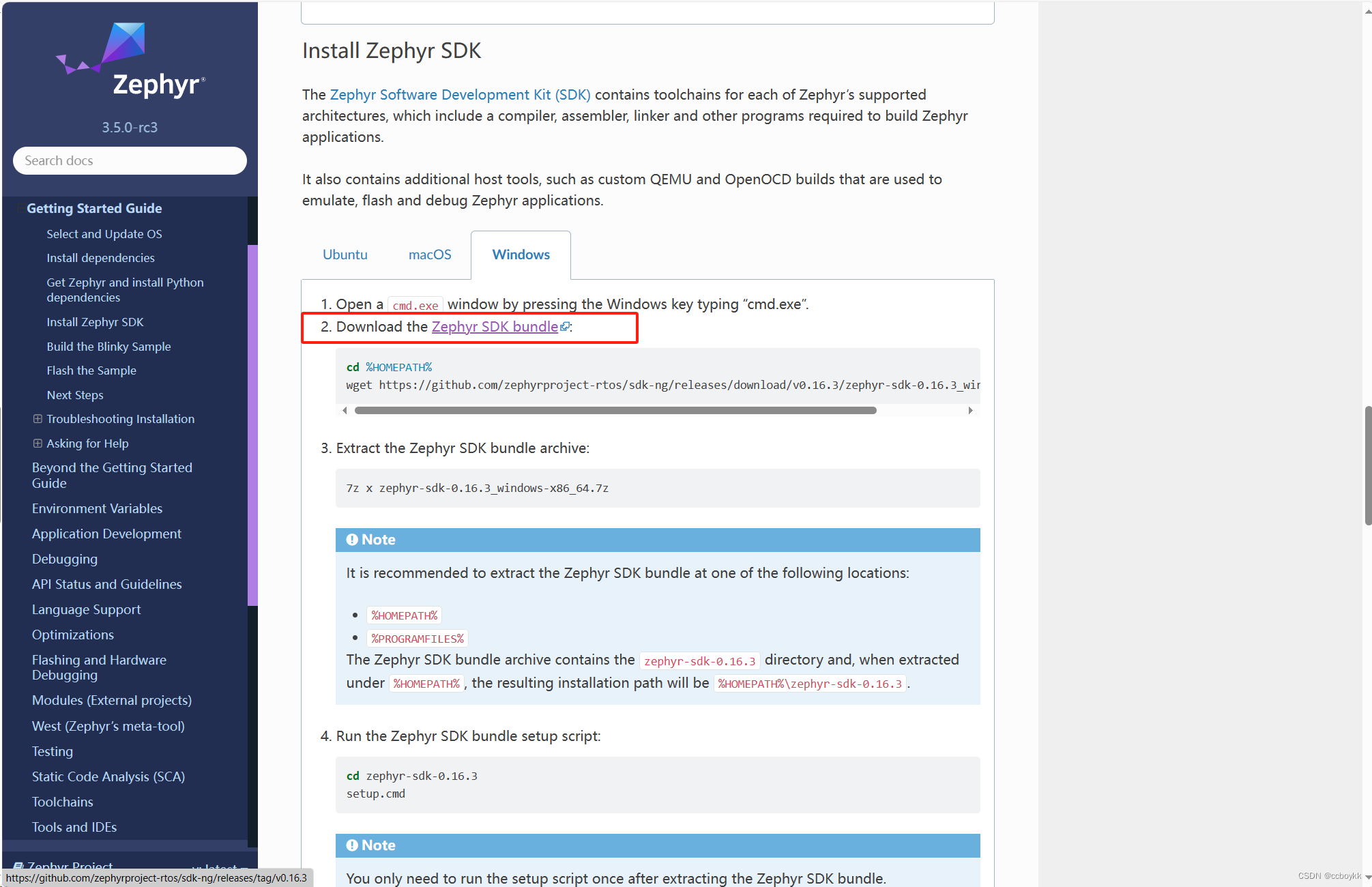Viewport: 1372px width, 887px height.
Task: Click the Search docs field
Action: click(x=130, y=161)
